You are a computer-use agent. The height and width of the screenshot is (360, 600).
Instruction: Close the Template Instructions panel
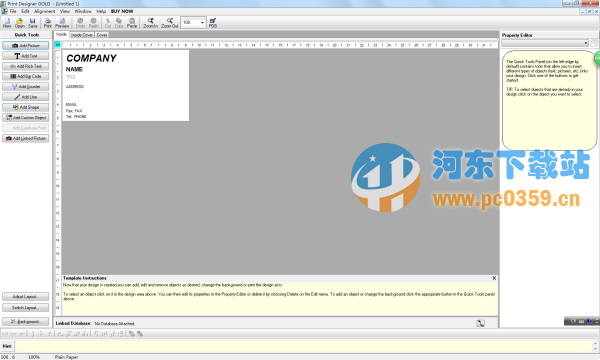[494, 278]
